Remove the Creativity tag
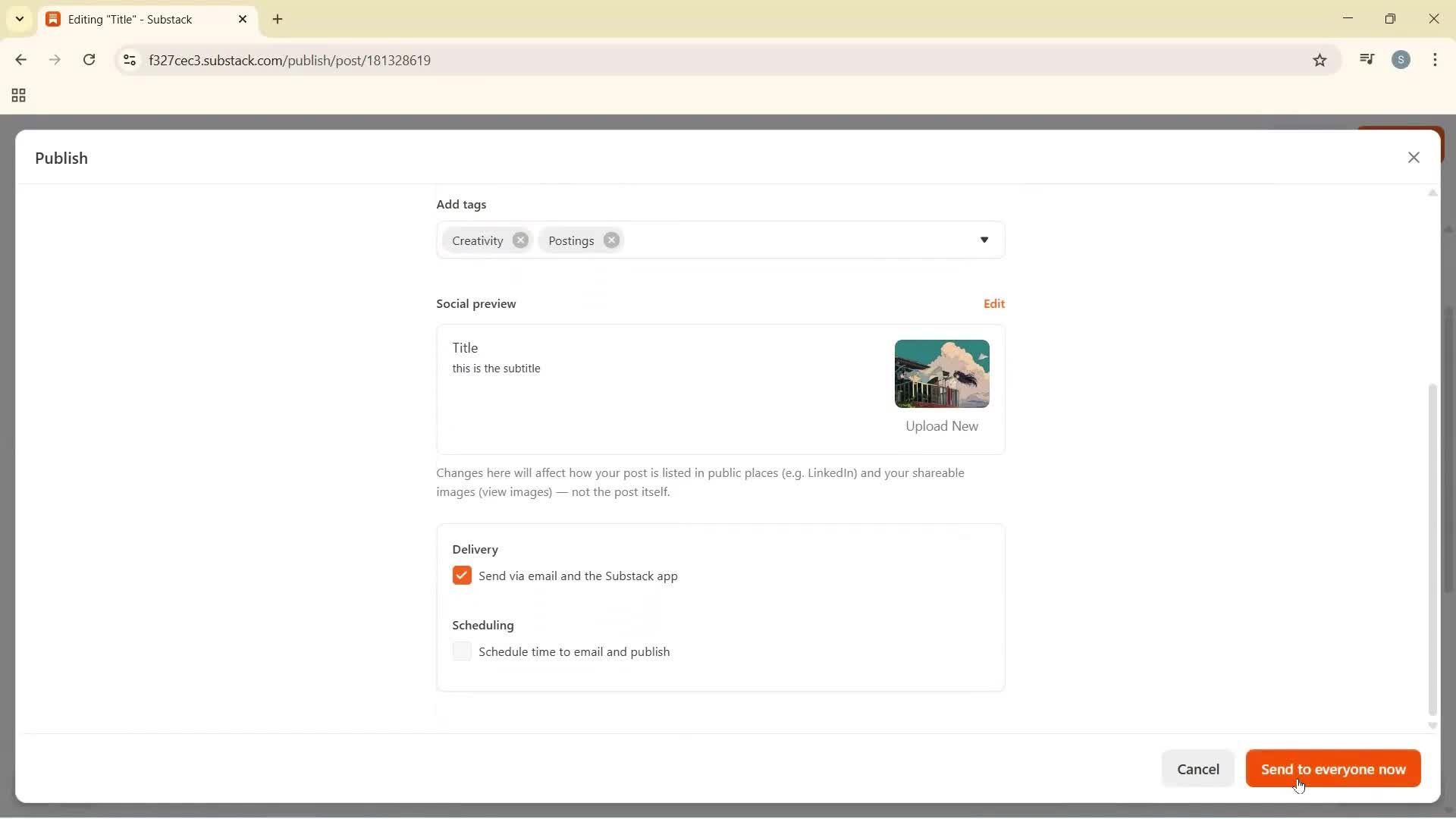1456x819 pixels. click(521, 240)
